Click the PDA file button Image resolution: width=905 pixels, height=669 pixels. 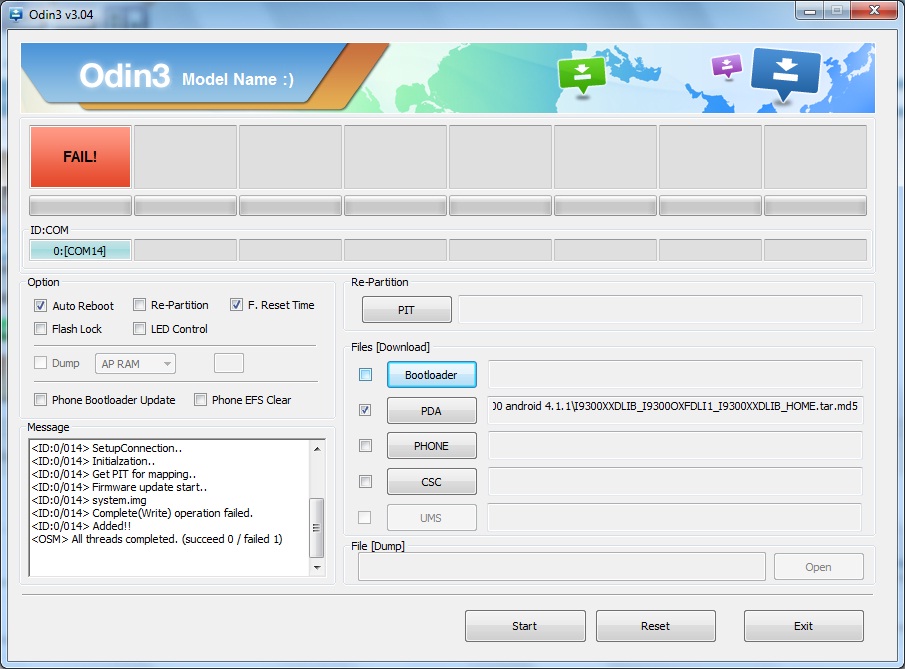[x=432, y=410]
